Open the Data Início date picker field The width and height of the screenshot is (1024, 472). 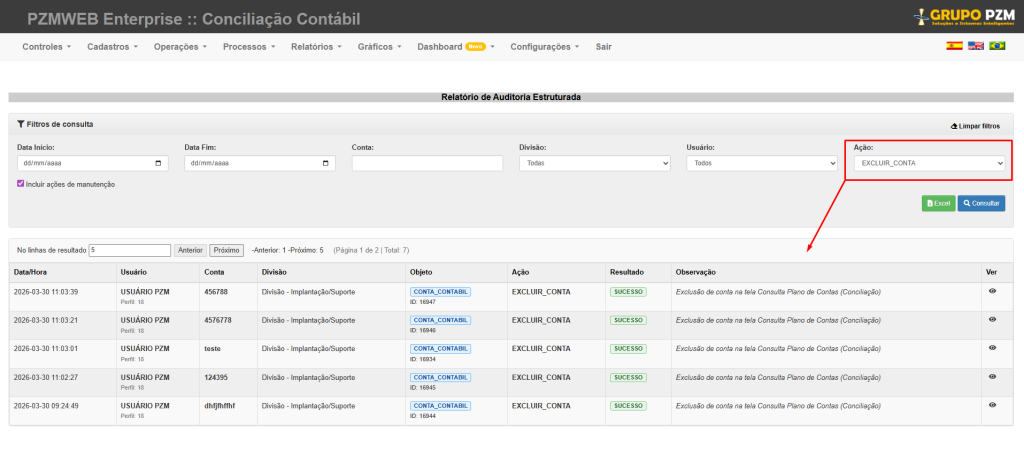[x=92, y=163]
